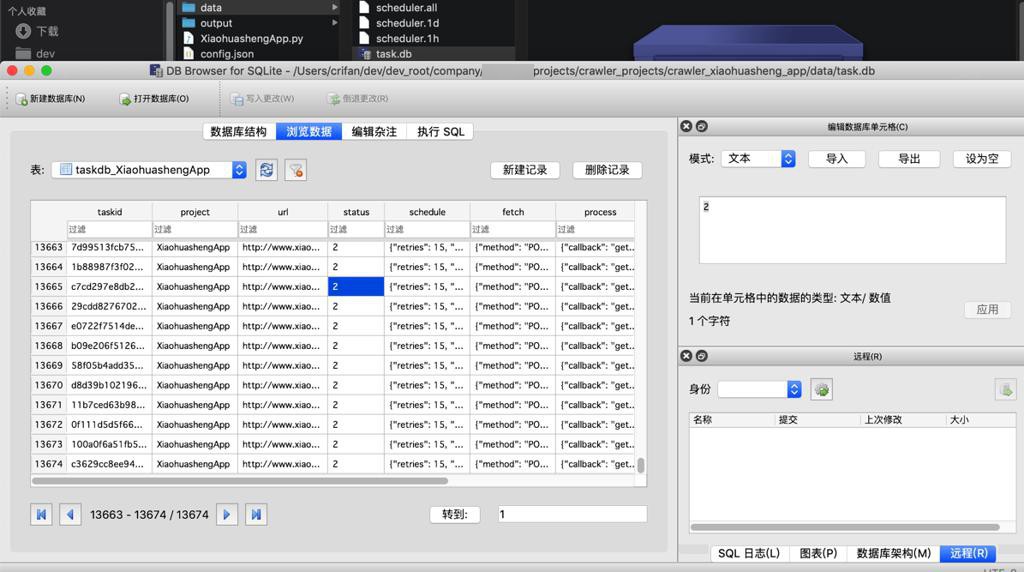Select the dev folder in Finder sidebar
Screen dimensions: 1024x572
pyautogui.click(x=36, y=54)
